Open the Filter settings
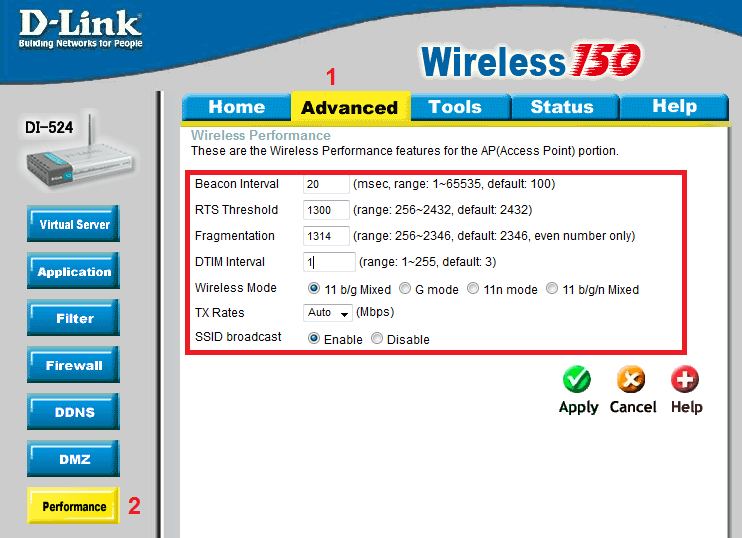Image resolution: width=742 pixels, height=538 pixels. click(x=73, y=318)
